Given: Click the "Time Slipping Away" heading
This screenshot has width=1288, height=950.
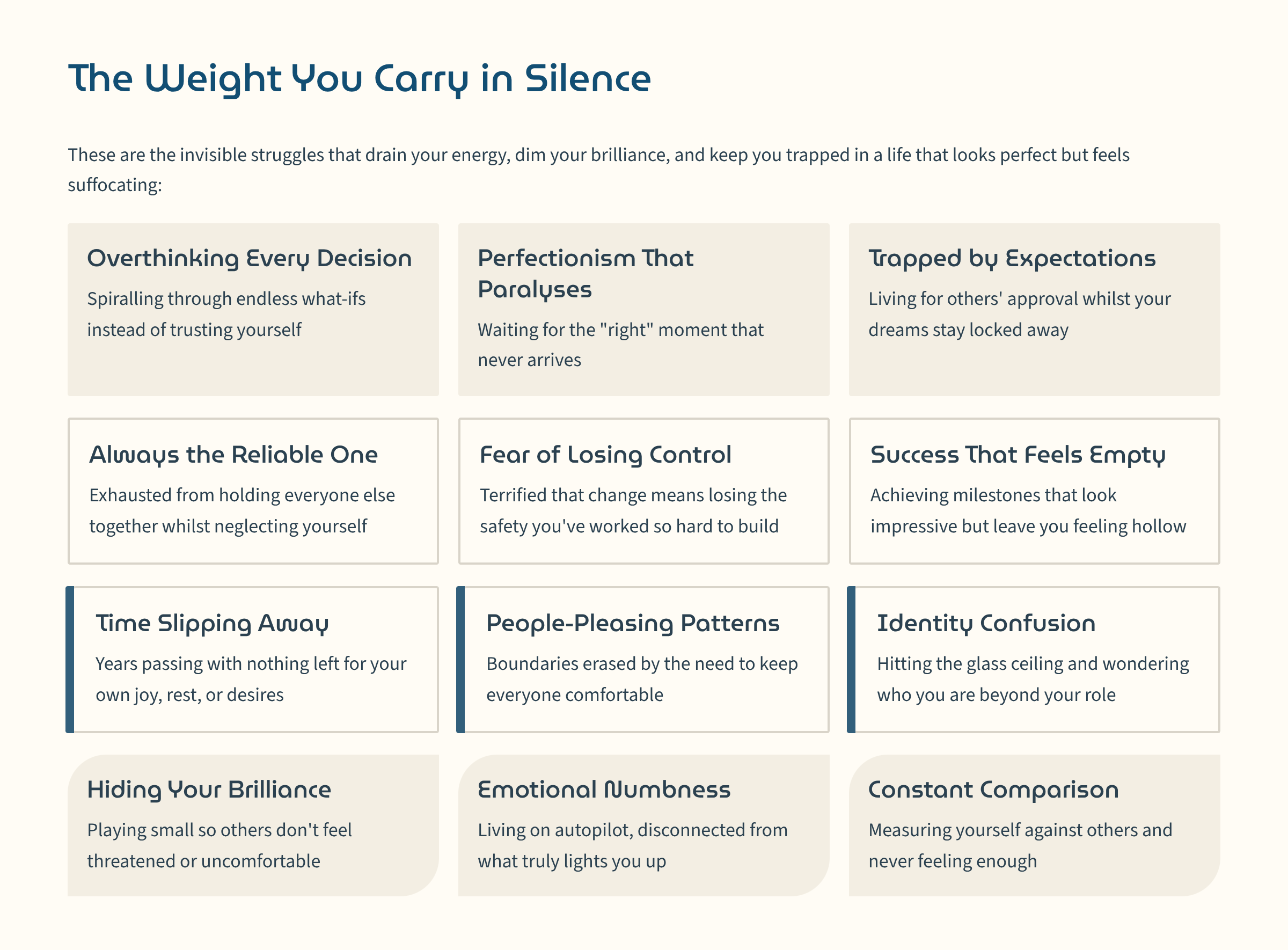Looking at the screenshot, I should point(212,623).
